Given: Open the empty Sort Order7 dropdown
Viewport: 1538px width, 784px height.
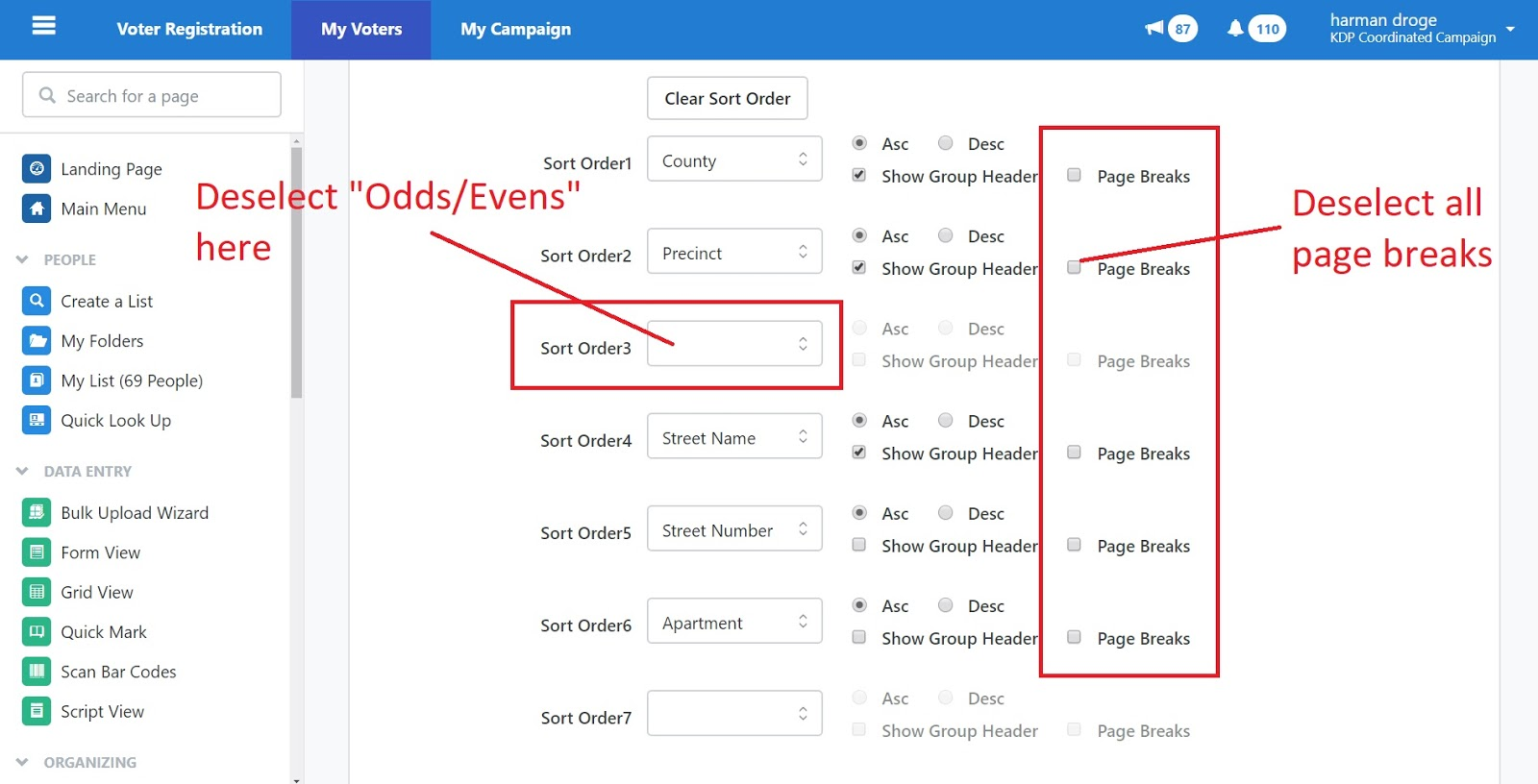Looking at the screenshot, I should pyautogui.click(x=734, y=713).
